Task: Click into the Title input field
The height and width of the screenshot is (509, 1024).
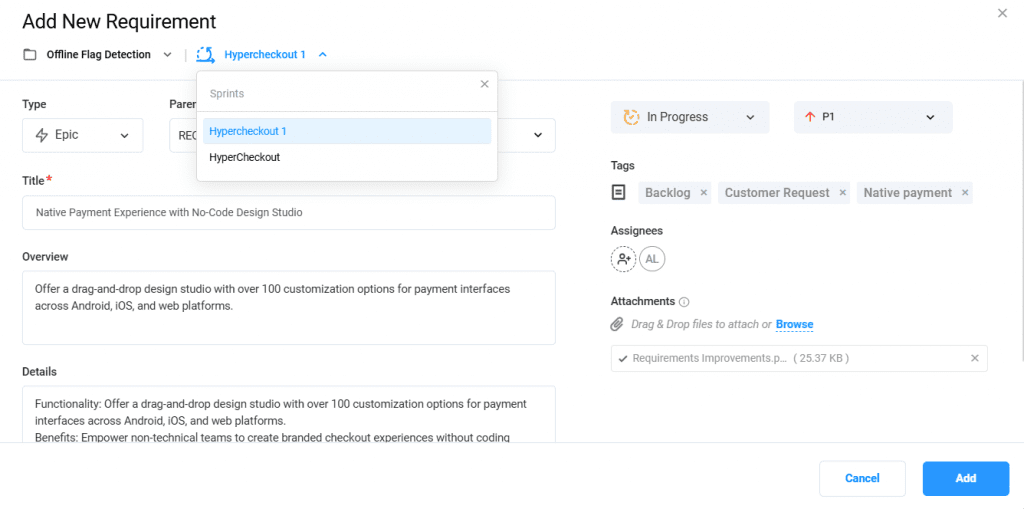Action: coord(288,212)
